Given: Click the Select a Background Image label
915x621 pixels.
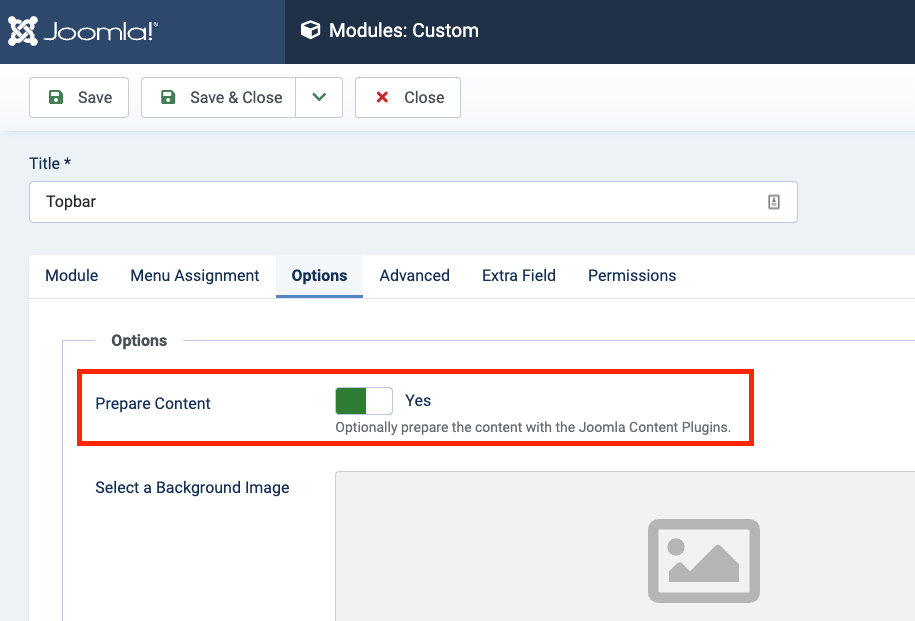Looking at the screenshot, I should pos(192,487).
